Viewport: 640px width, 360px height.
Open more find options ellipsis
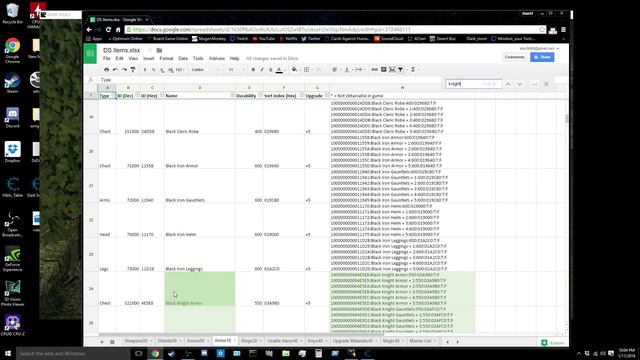pos(534,84)
